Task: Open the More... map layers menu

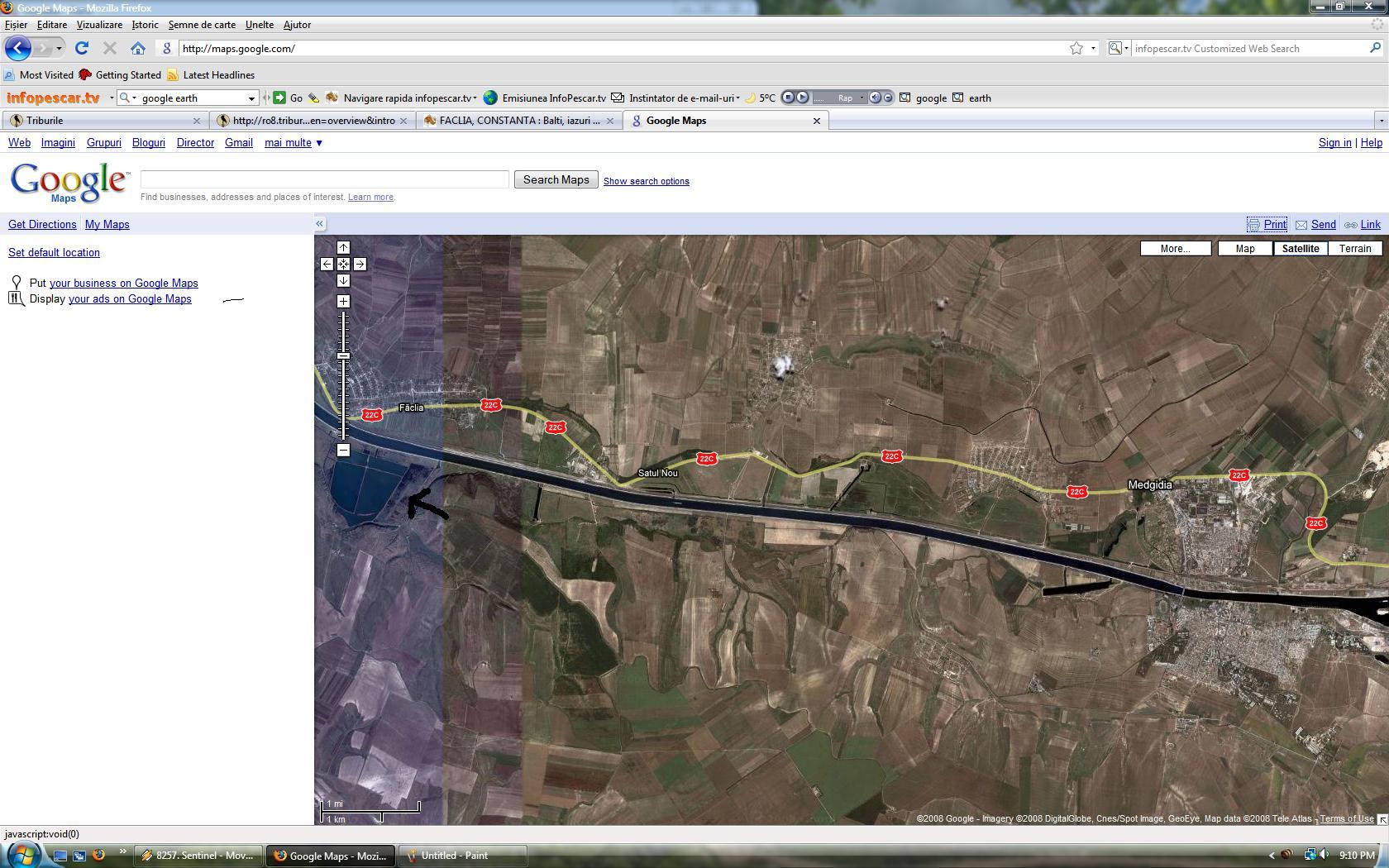Action: [1175, 249]
